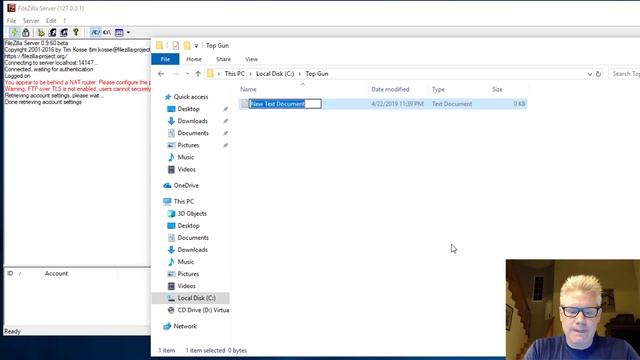Open FileZilla Server Edit menu

click(x=51, y=20)
